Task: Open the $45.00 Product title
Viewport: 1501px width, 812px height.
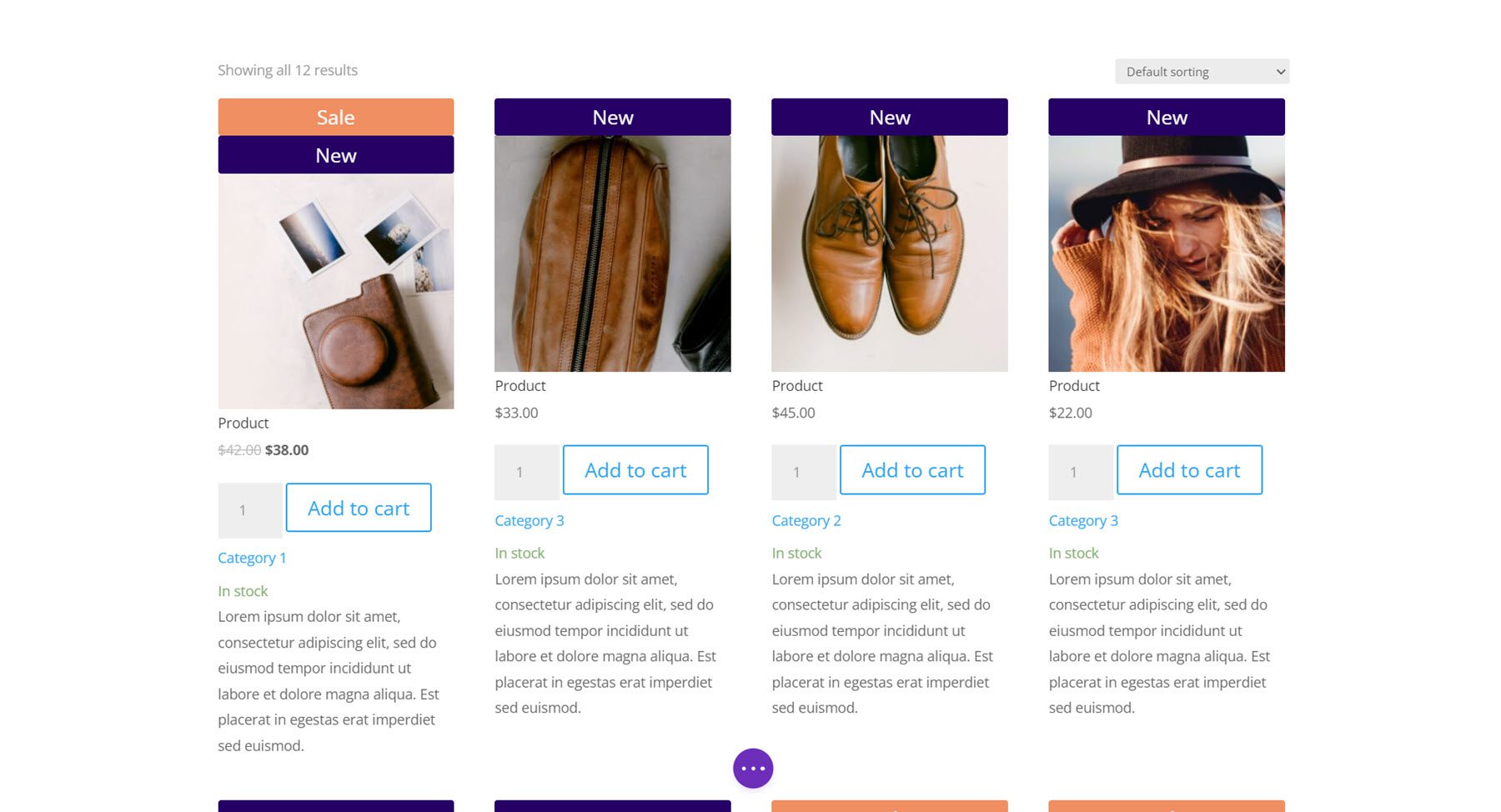Action: click(796, 385)
